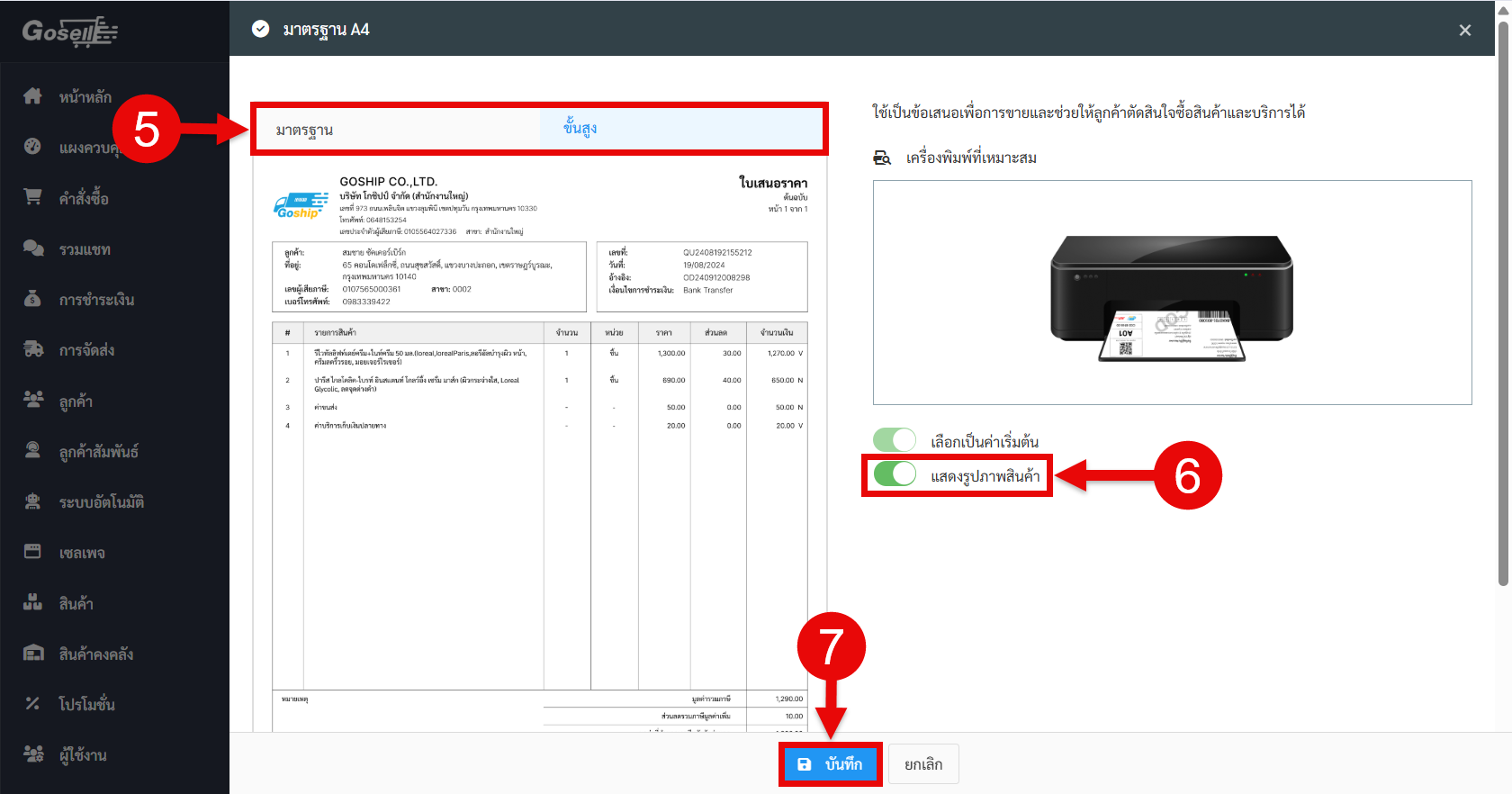Click the customer relations icon for ลูกค้าสัมพันธ์

32,450
